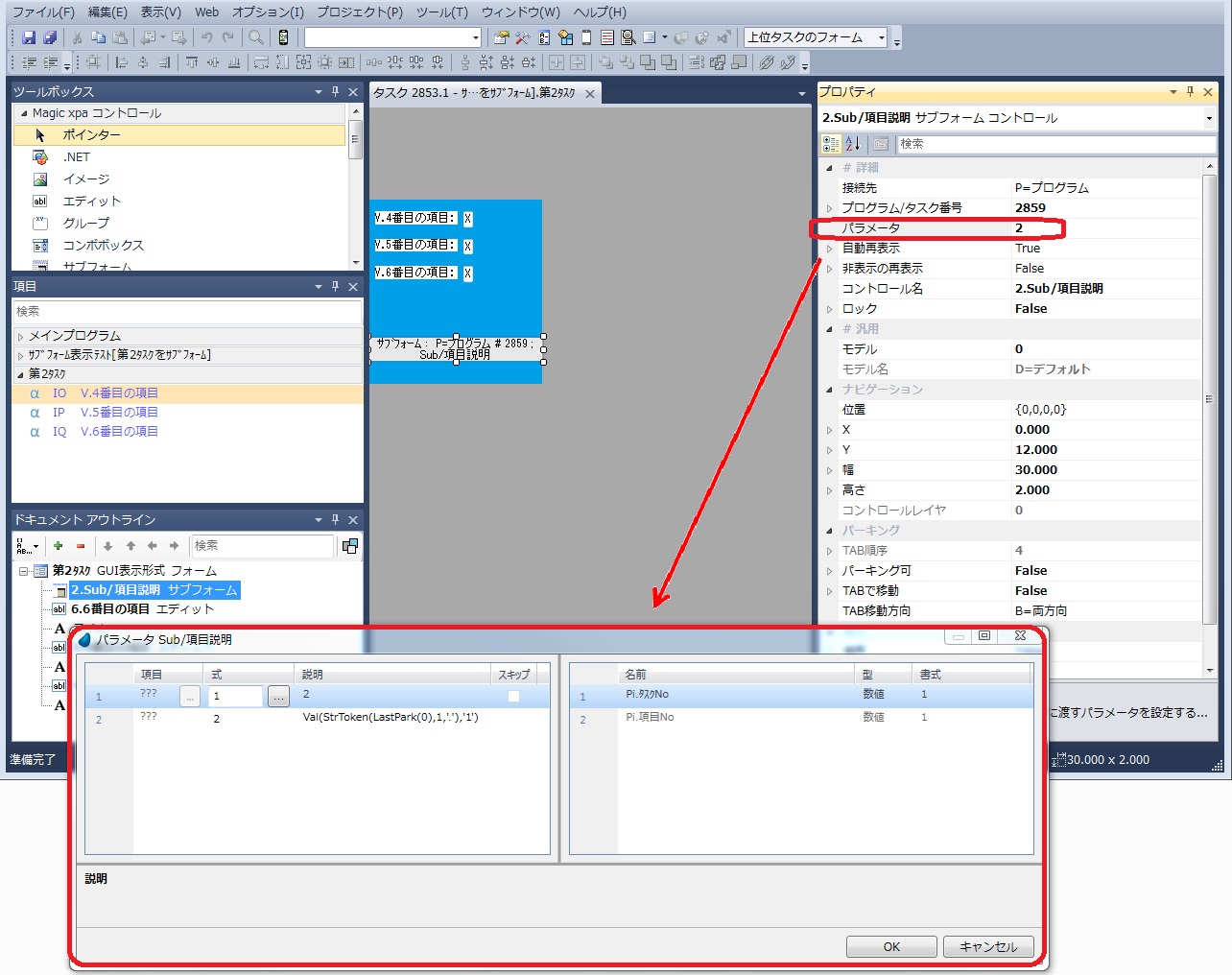Click OK in the parameter dialog
Viewport: 1232px width, 975px height.
pyautogui.click(x=890, y=946)
